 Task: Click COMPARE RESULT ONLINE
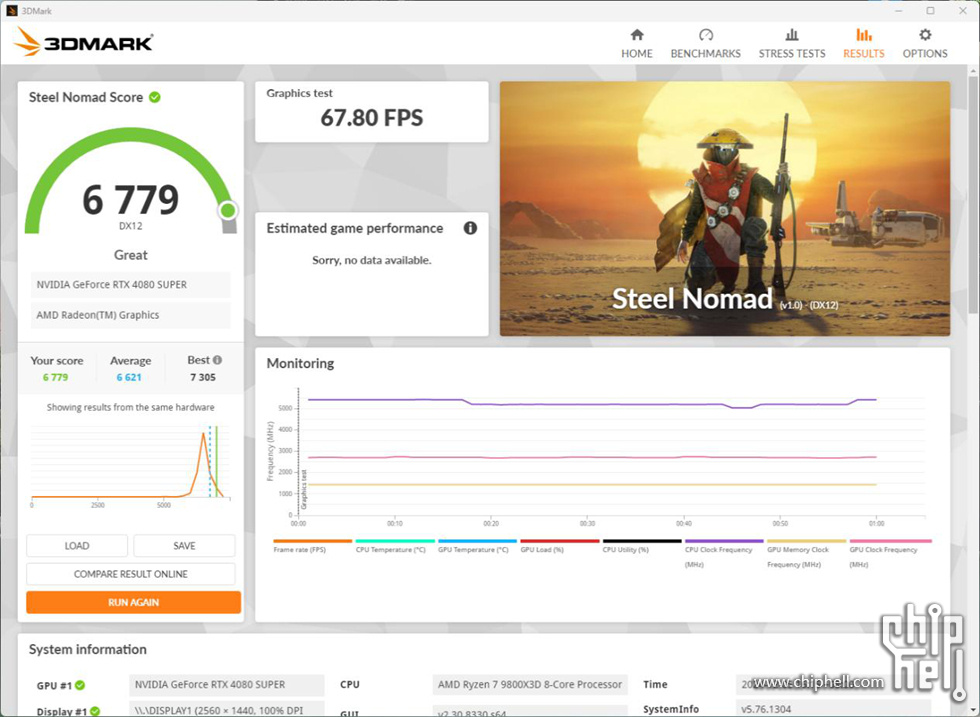[x=131, y=574]
